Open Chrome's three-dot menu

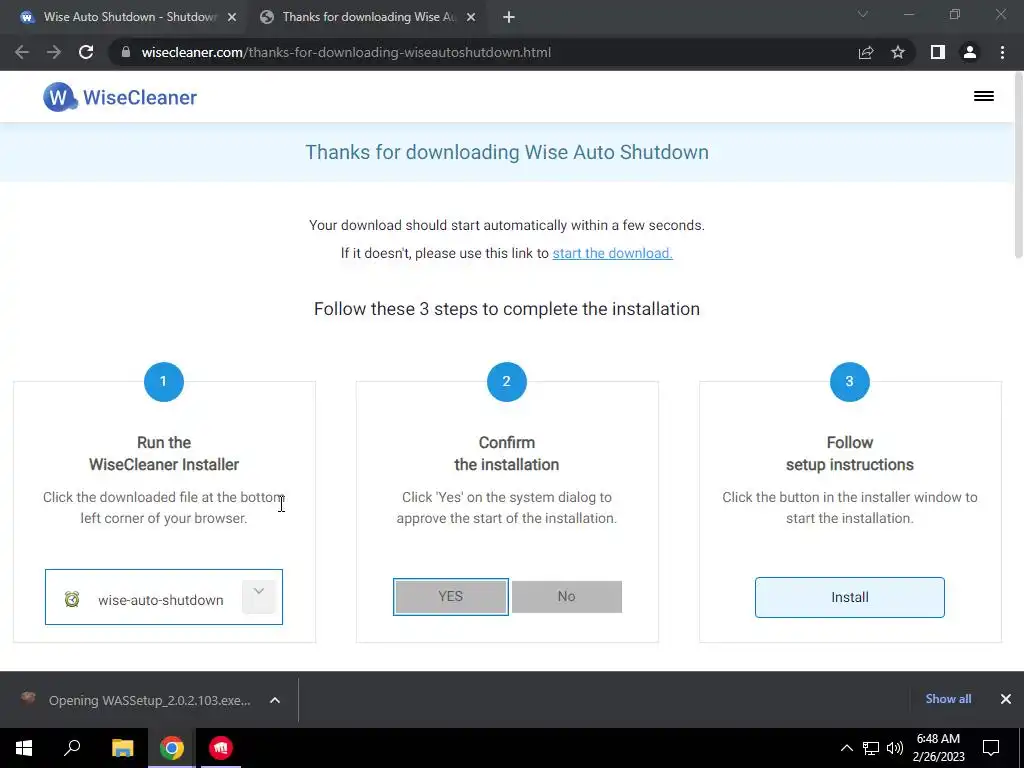1002,52
